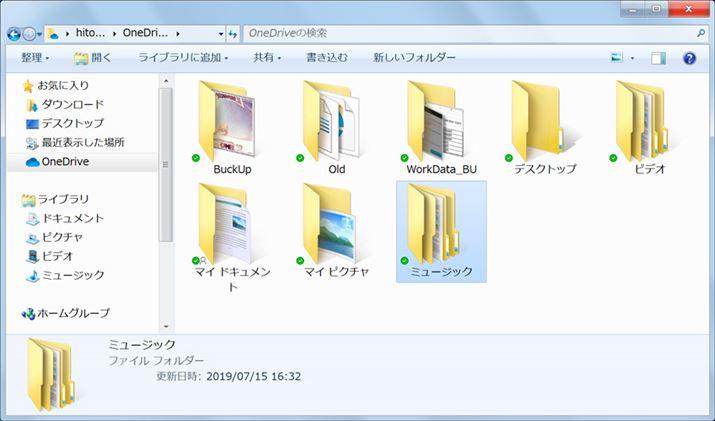Click the マイ ピクチャ folder name label
The width and height of the screenshot is (715, 421).
pyautogui.click(x=337, y=272)
